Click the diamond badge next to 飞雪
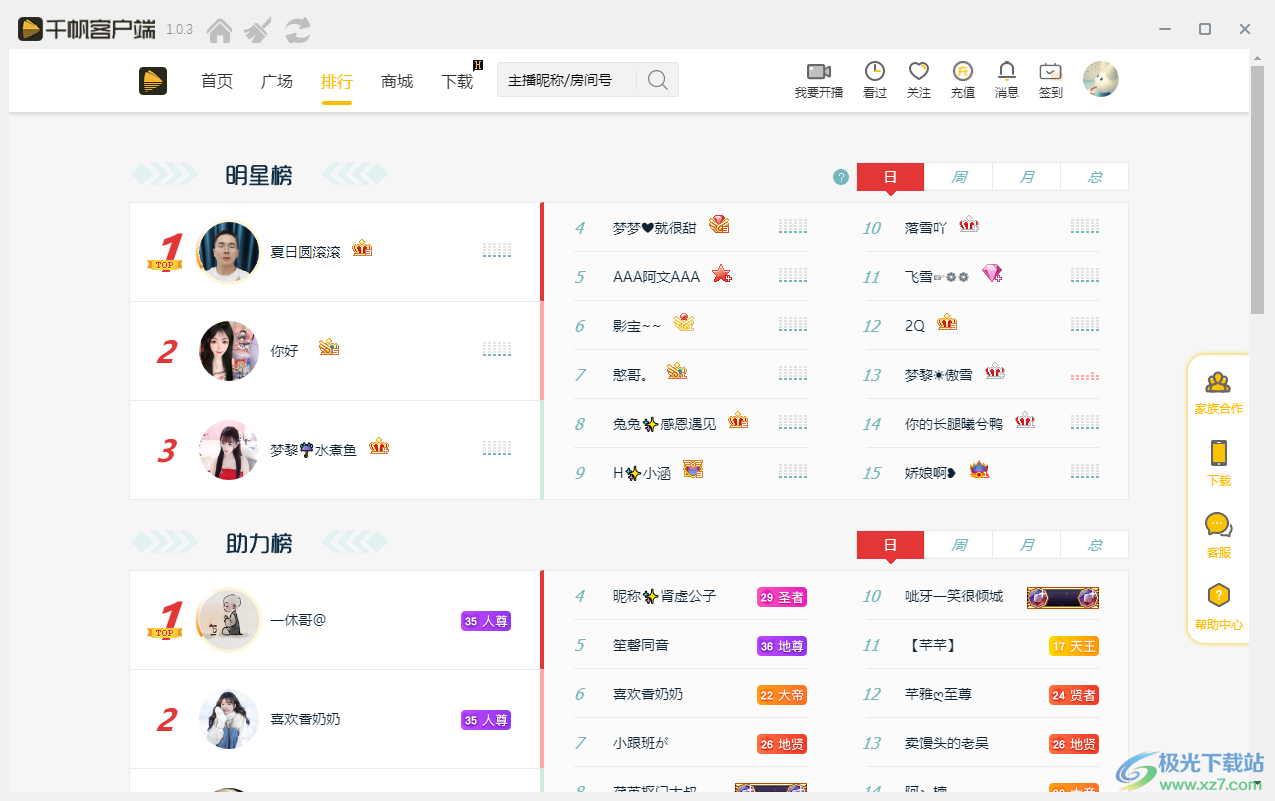Image resolution: width=1275 pixels, height=801 pixels. click(992, 273)
